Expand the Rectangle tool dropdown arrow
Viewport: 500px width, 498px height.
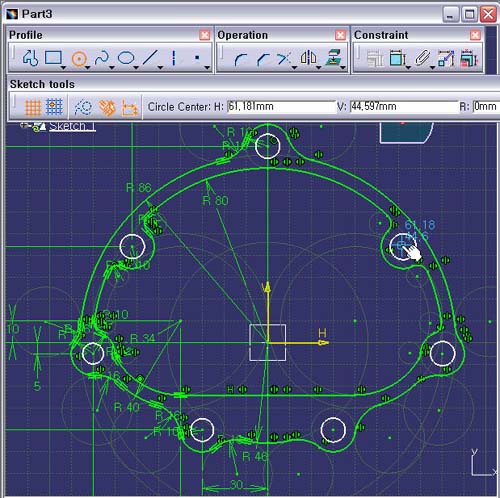click(63, 68)
